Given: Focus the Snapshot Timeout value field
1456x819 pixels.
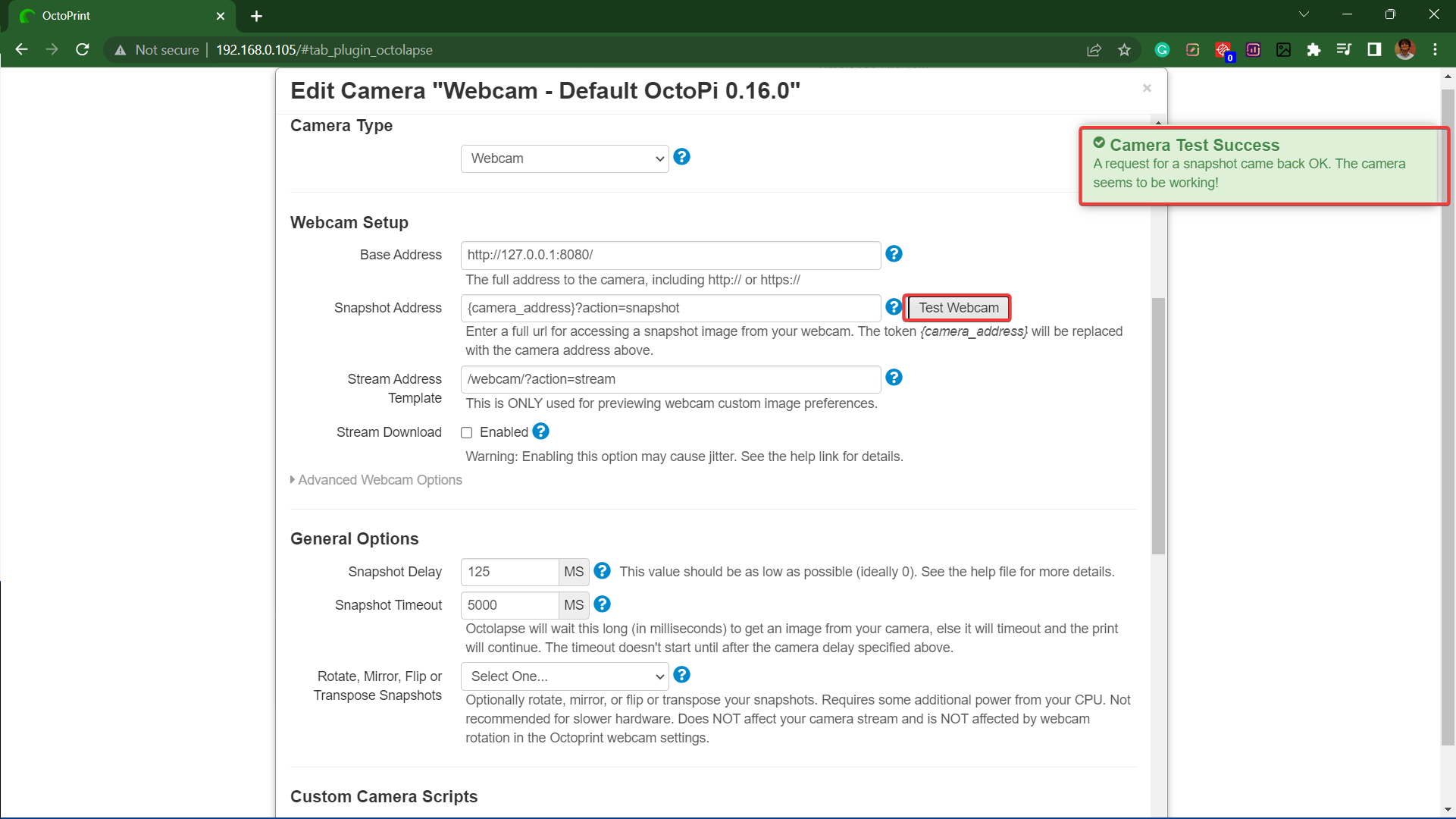Looking at the screenshot, I should pos(510,605).
